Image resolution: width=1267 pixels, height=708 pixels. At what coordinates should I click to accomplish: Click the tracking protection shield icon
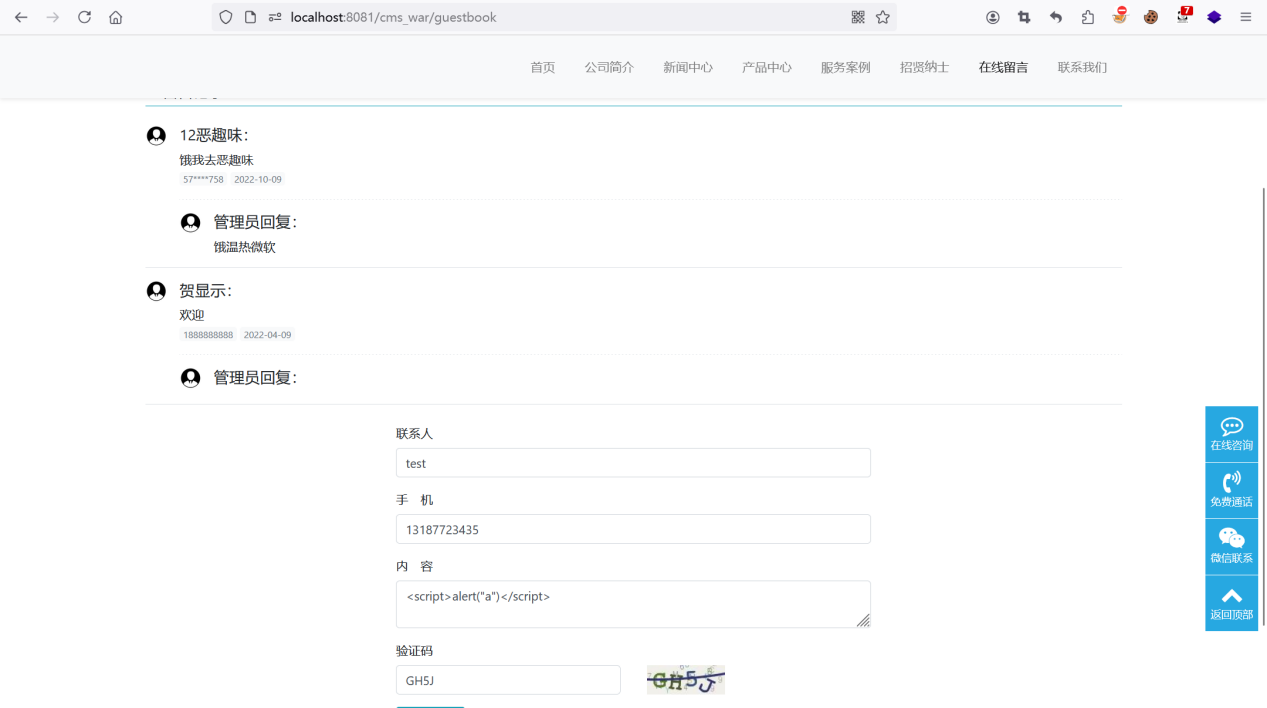(x=226, y=17)
